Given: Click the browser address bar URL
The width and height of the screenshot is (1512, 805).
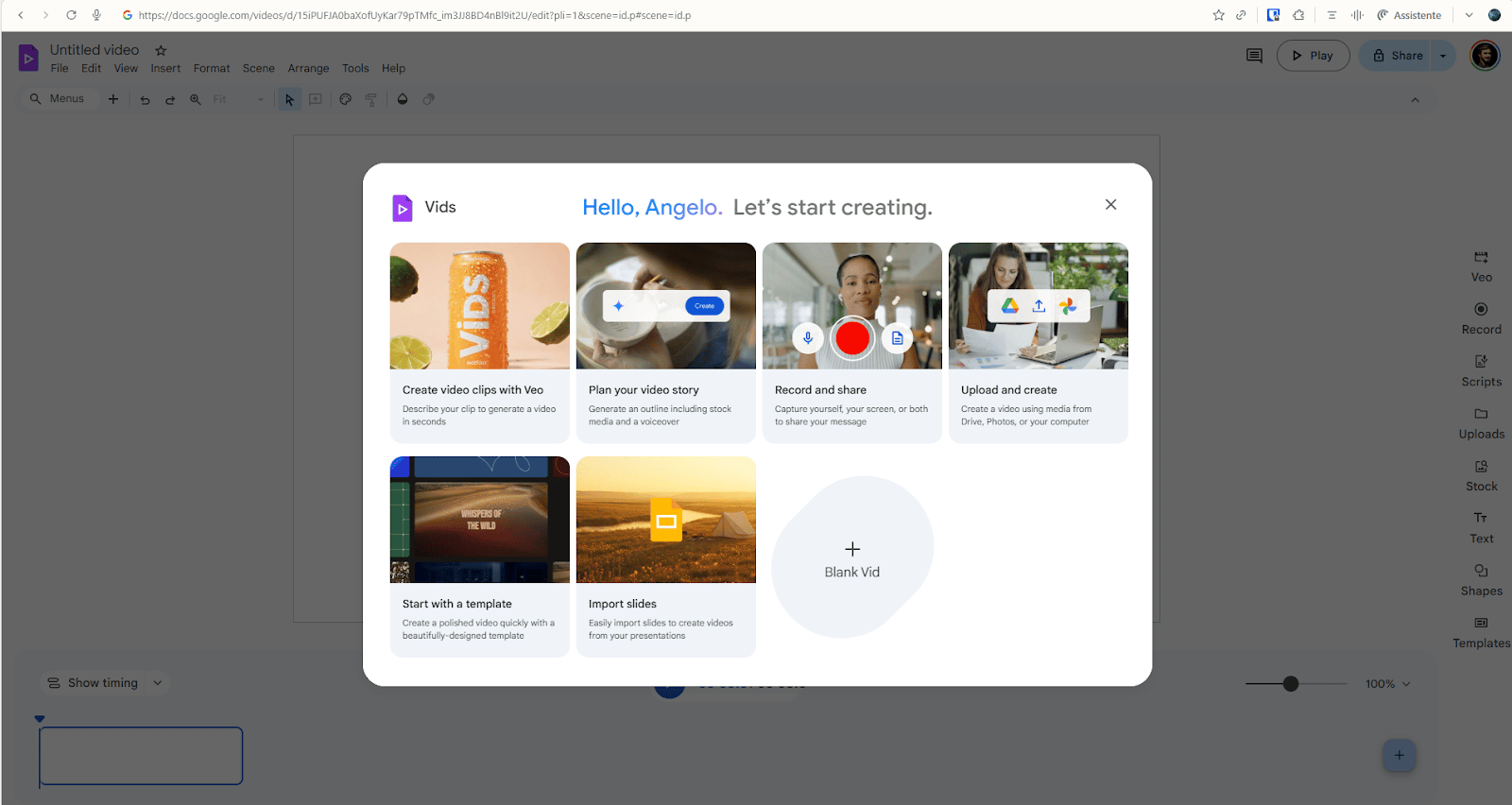Looking at the screenshot, I should (415, 15).
